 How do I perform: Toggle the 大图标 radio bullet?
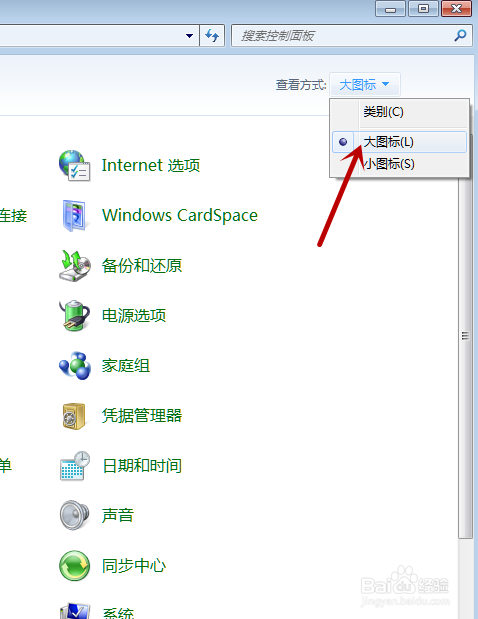pos(343,142)
